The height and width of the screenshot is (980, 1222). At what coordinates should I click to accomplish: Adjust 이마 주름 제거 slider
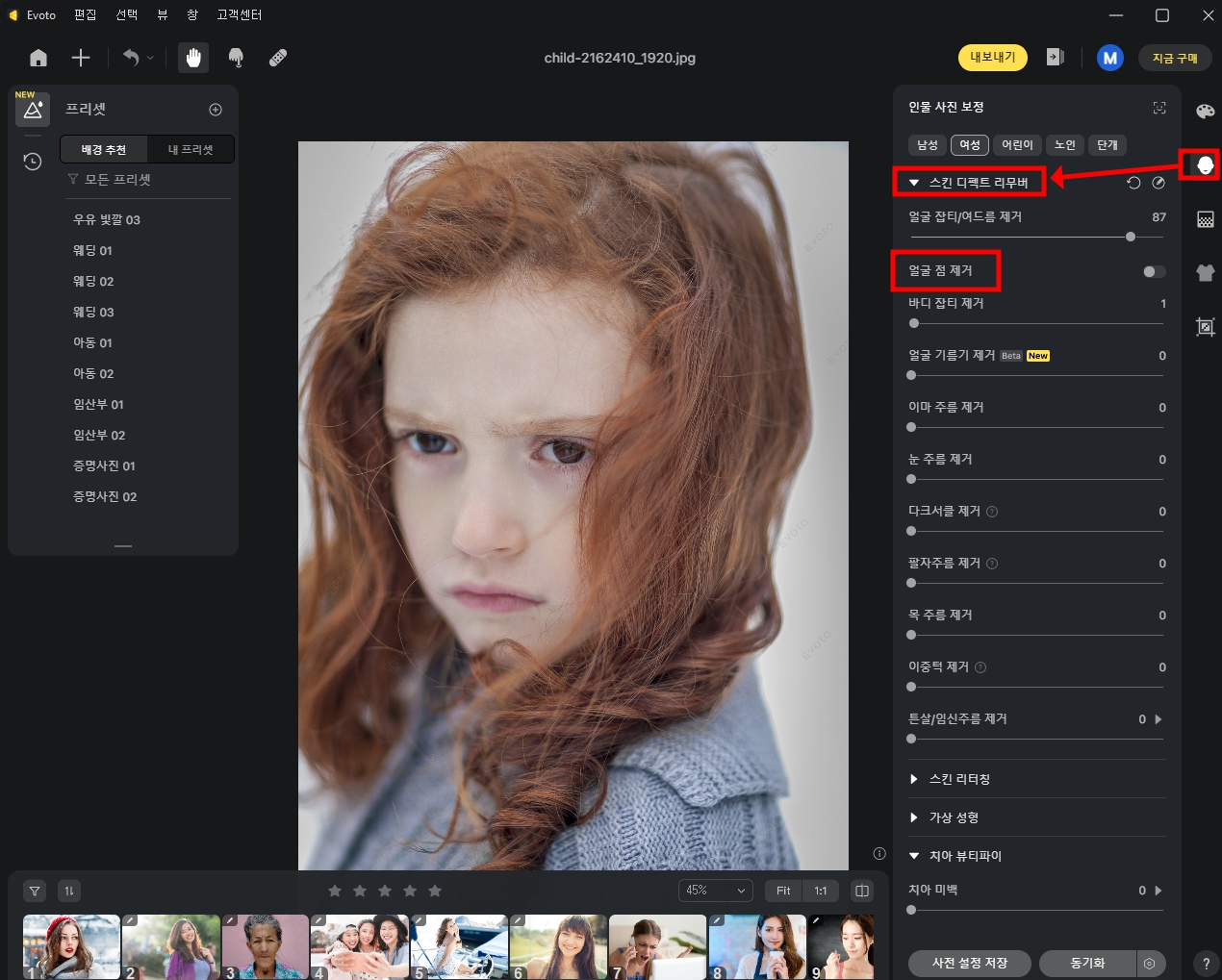[1037, 427]
